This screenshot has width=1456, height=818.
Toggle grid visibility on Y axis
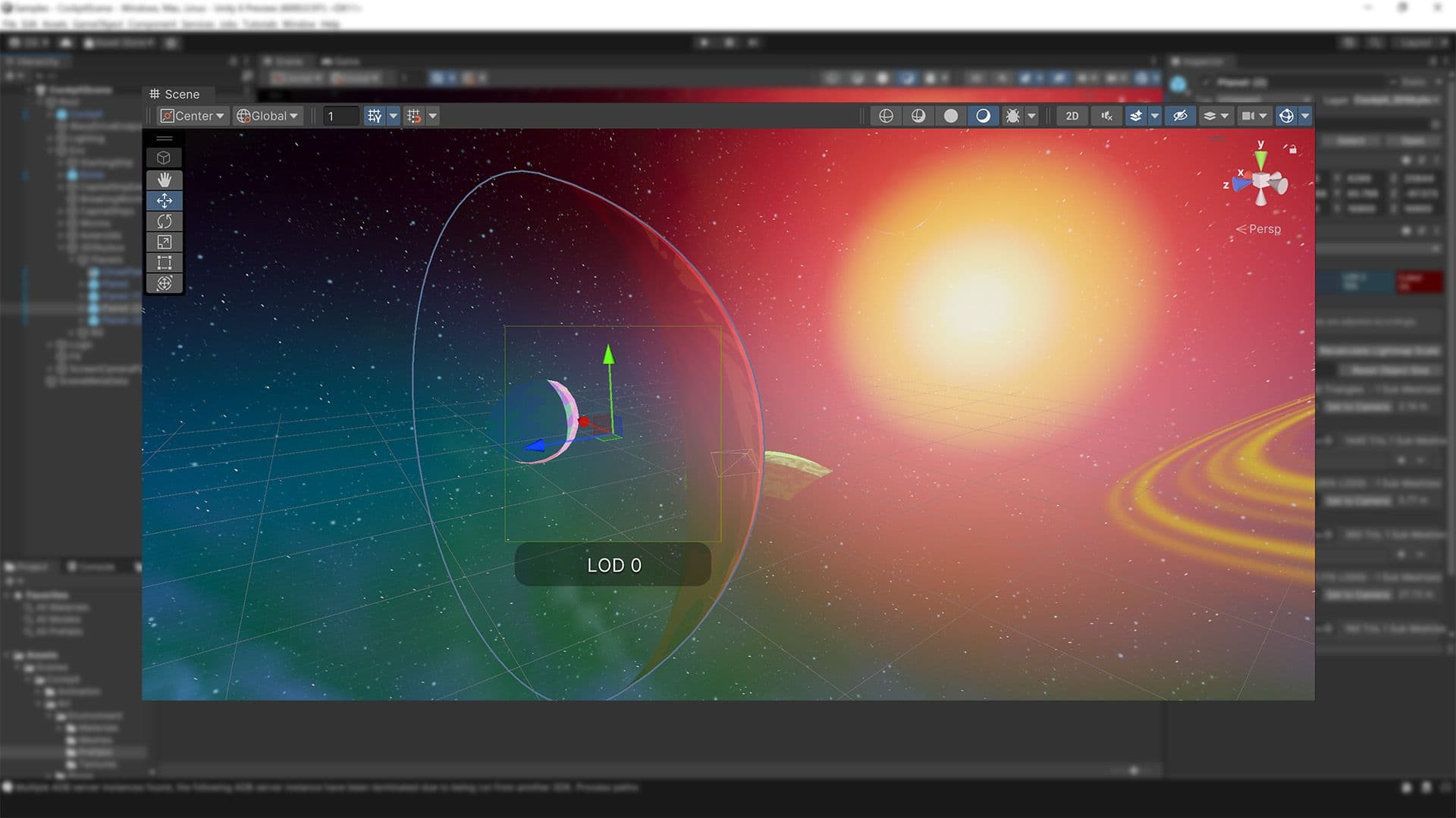pos(375,116)
